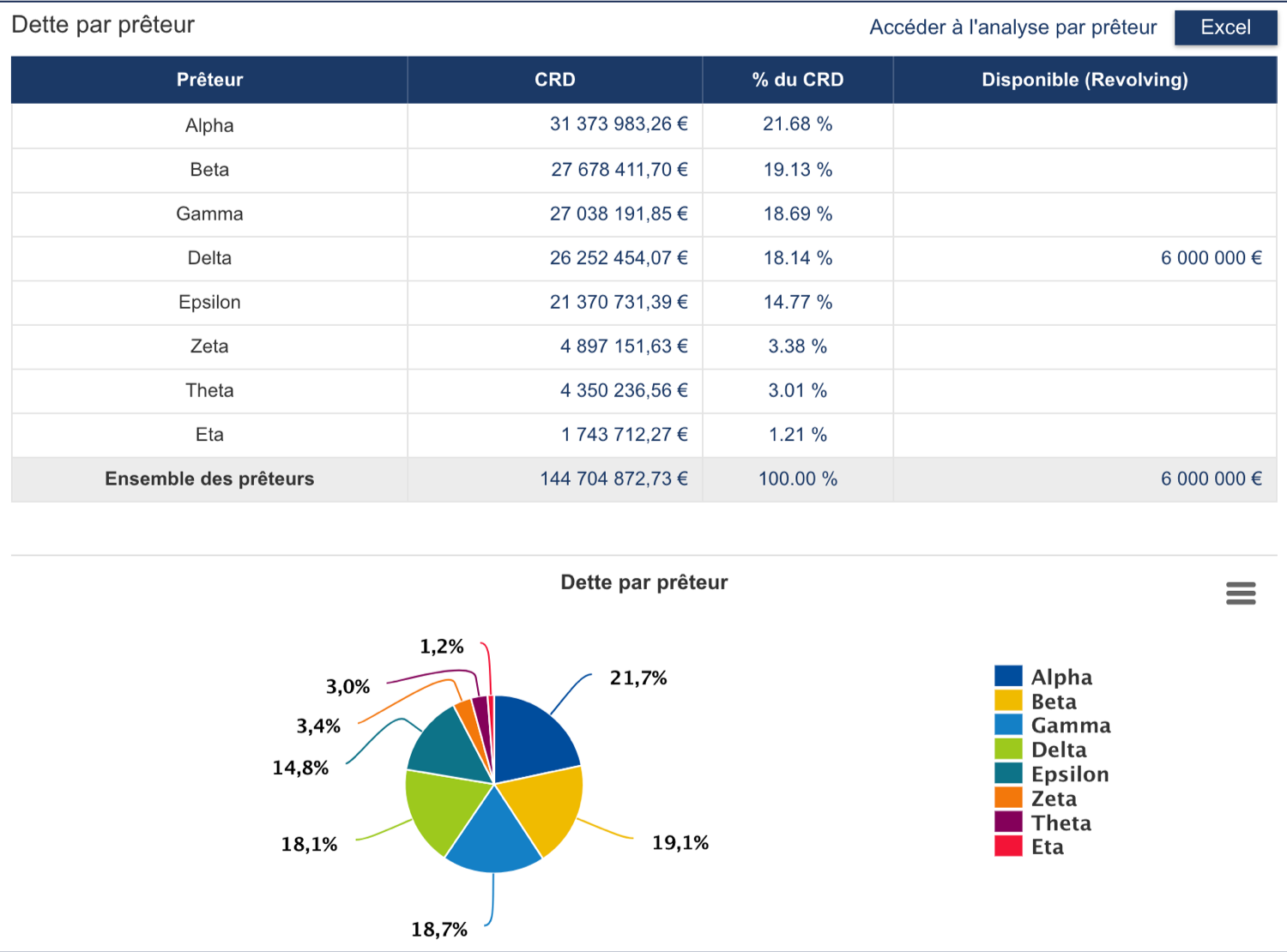Screen dimensions: 1287x952
Task: Toggle Gamma series in chart legend
Action: click(1070, 726)
